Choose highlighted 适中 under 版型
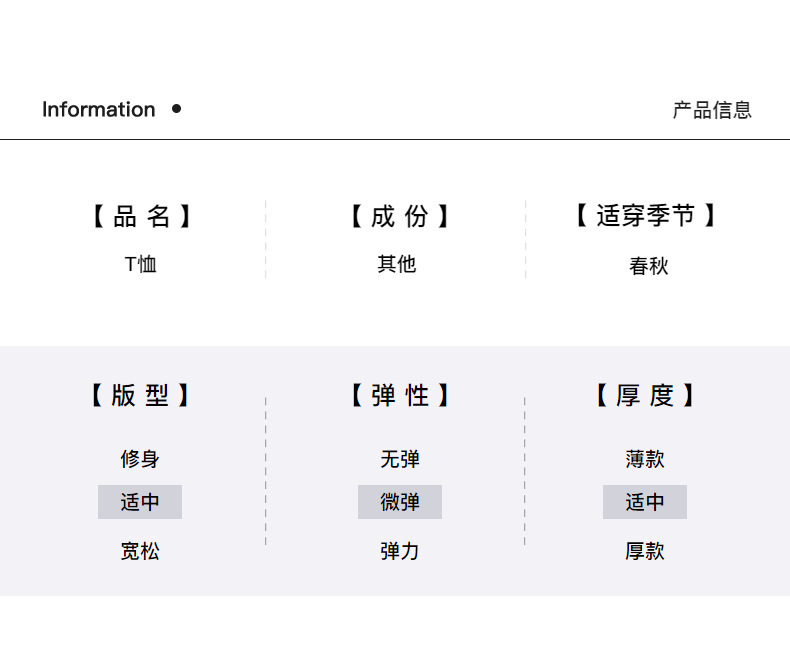790x660 pixels. pos(140,502)
